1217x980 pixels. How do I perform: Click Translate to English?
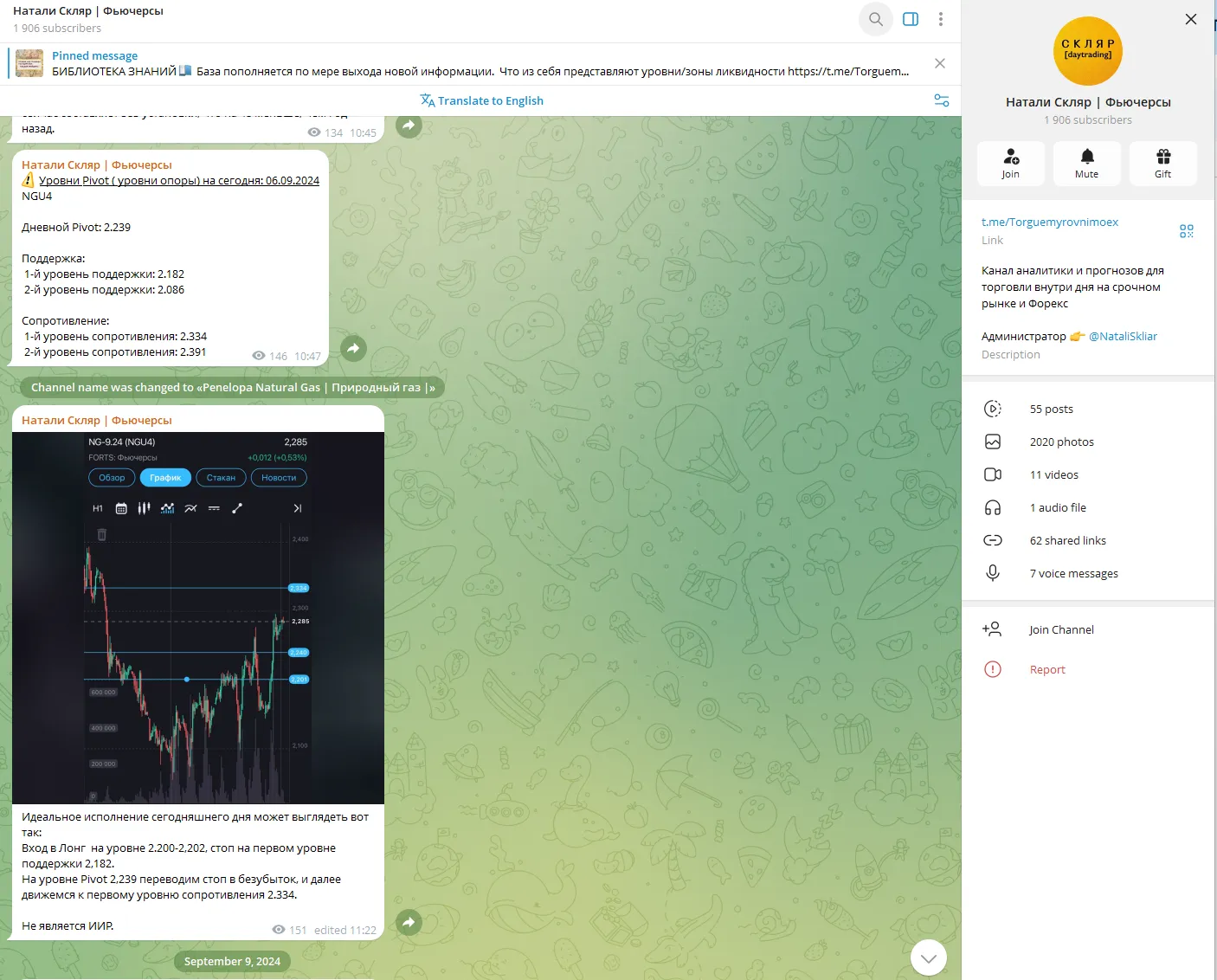click(481, 100)
